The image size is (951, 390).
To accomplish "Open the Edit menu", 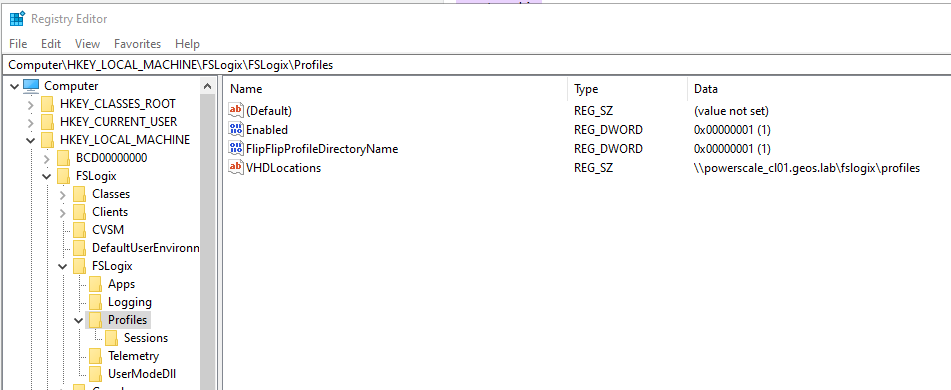I will (51, 44).
